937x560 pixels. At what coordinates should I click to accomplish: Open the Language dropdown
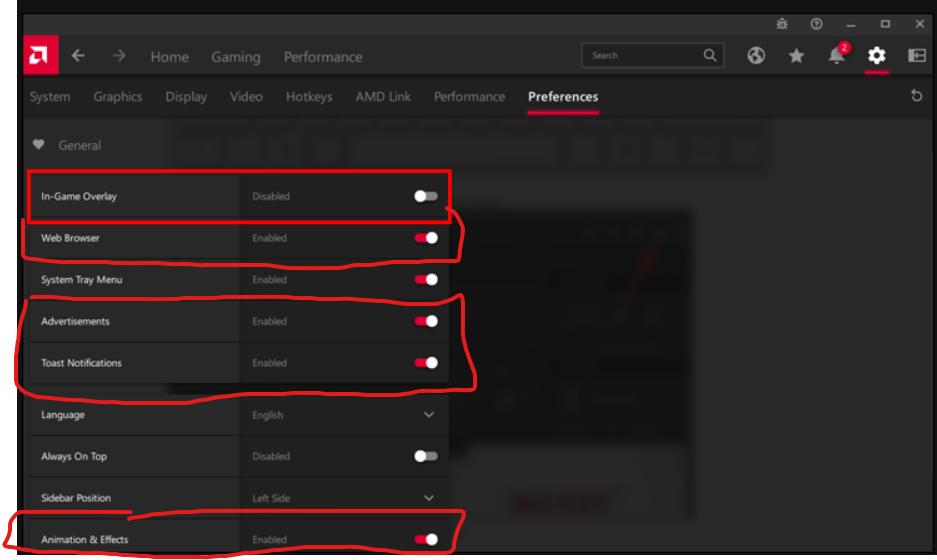[x=344, y=415]
